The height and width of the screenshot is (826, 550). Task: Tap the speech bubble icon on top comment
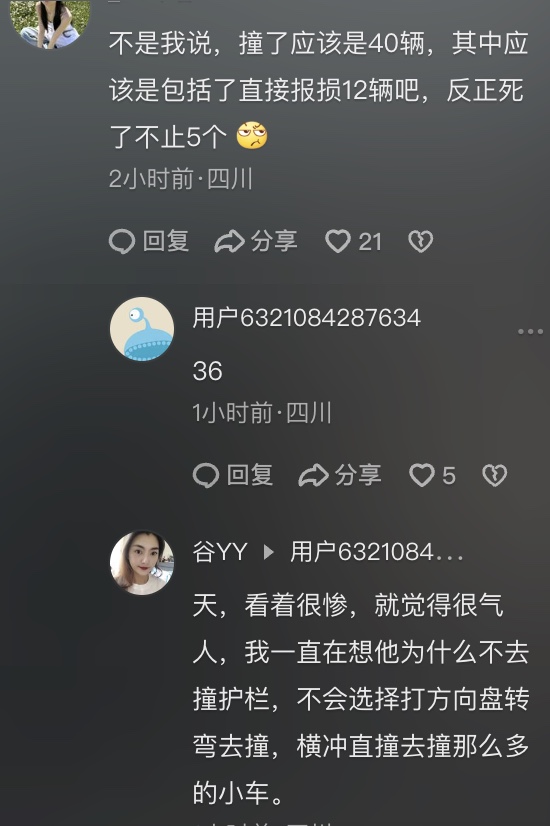[122, 242]
